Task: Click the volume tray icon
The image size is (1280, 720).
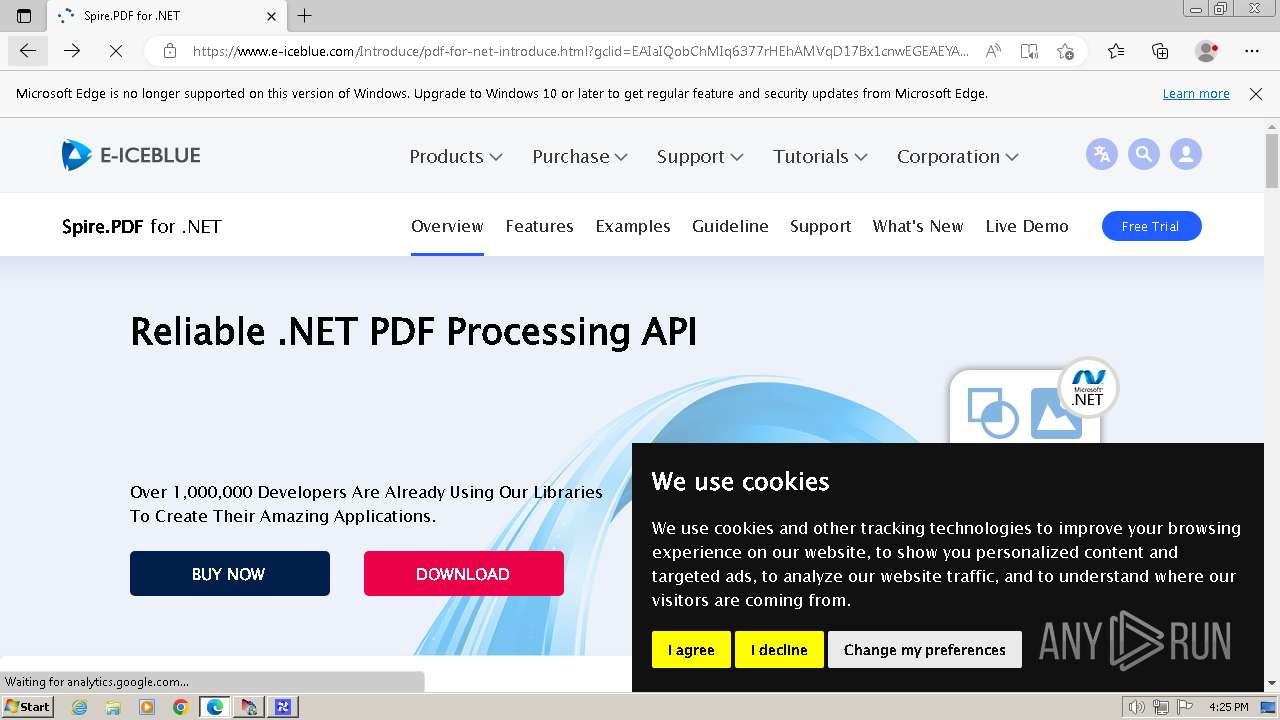Action: pyautogui.click(x=1136, y=707)
